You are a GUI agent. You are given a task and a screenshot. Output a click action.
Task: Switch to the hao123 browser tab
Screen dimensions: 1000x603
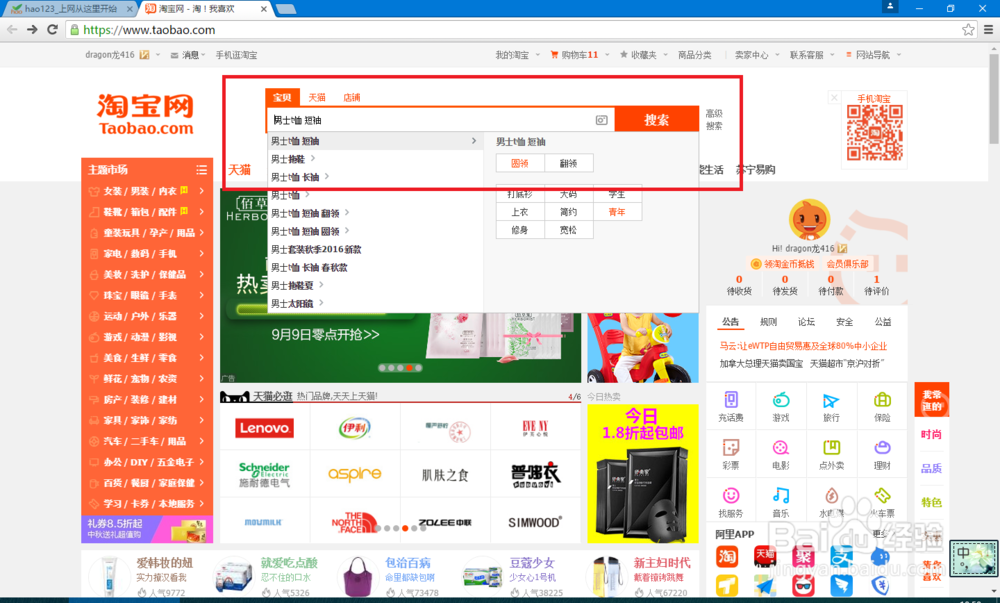coord(69,9)
